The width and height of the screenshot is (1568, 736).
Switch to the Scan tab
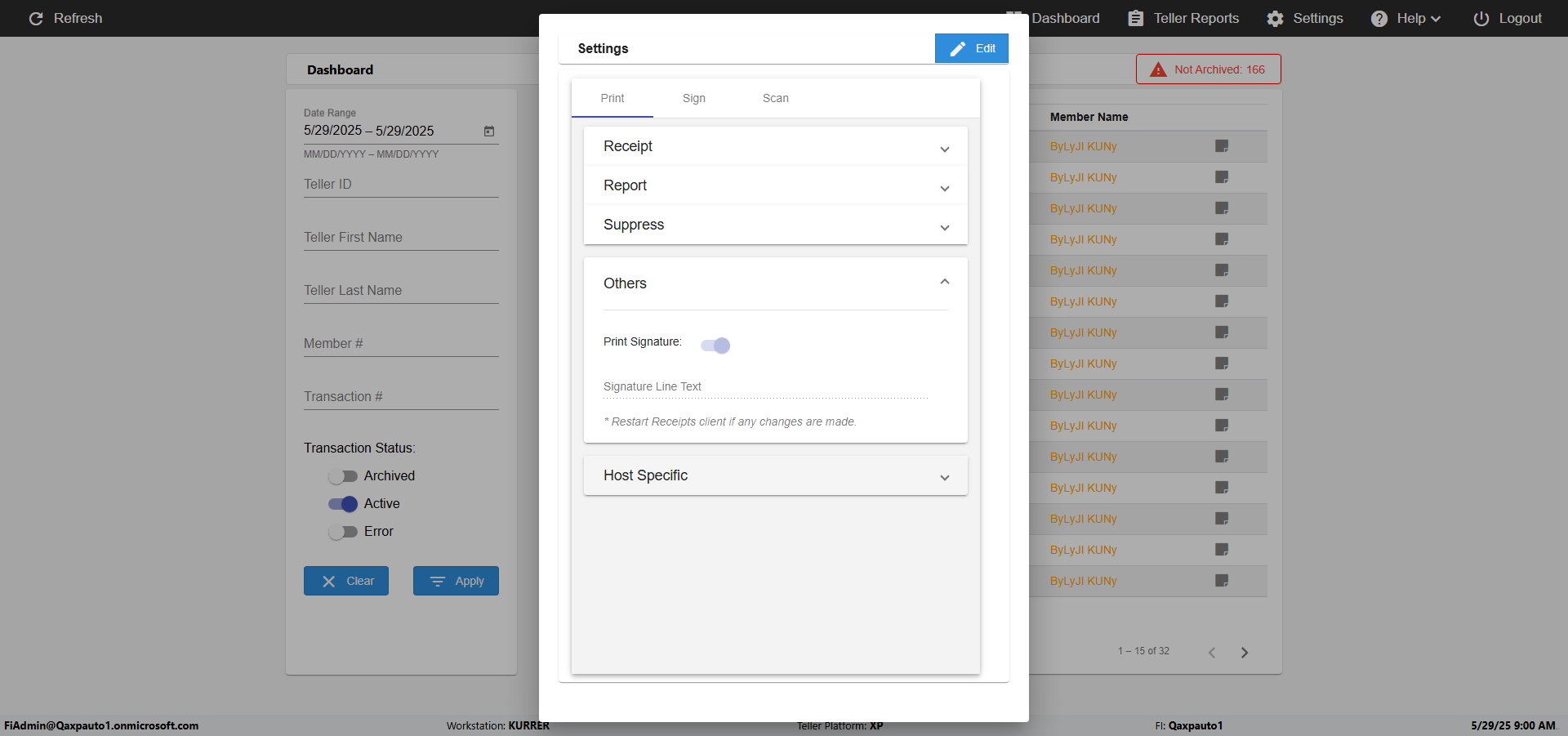pos(776,98)
